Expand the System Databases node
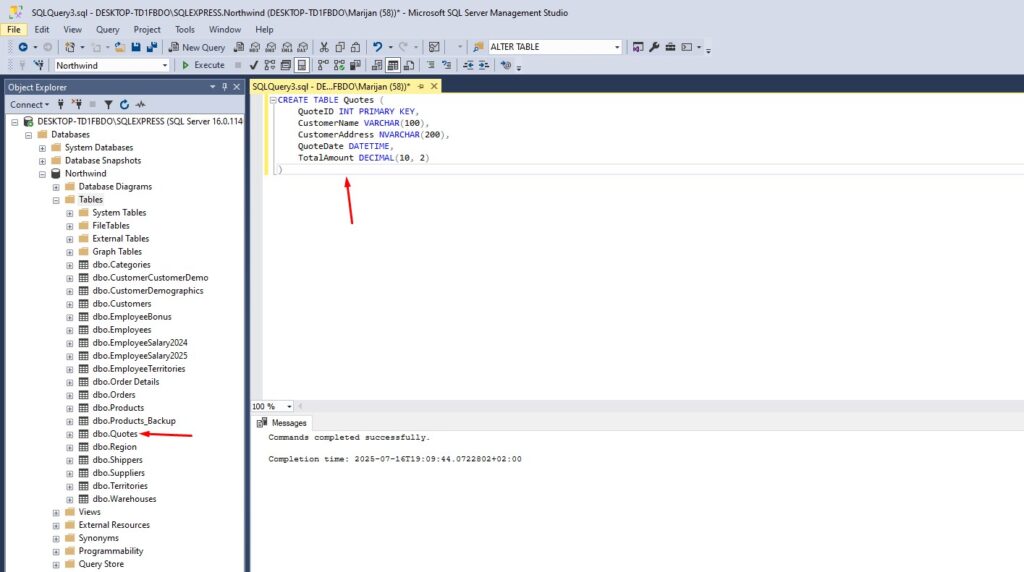The image size is (1024, 572). tap(42, 148)
